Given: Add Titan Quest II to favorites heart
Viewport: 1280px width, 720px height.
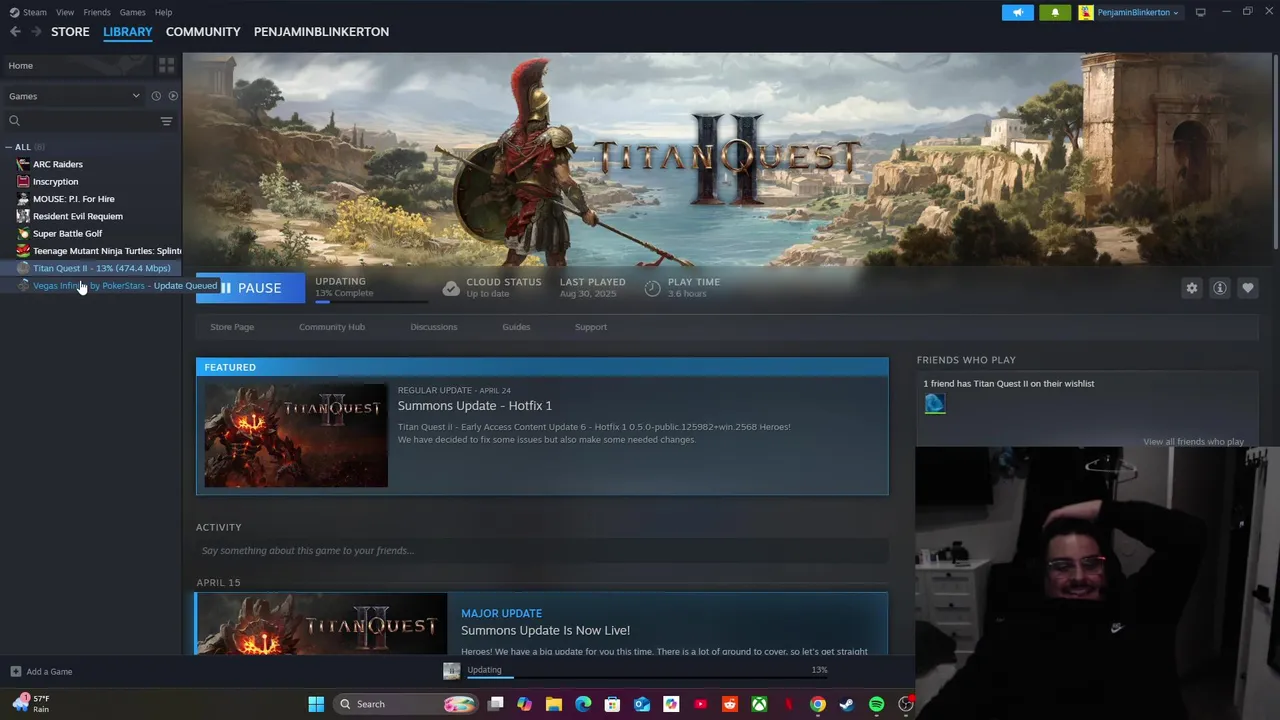Looking at the screenshot, I should point(1247,288).
